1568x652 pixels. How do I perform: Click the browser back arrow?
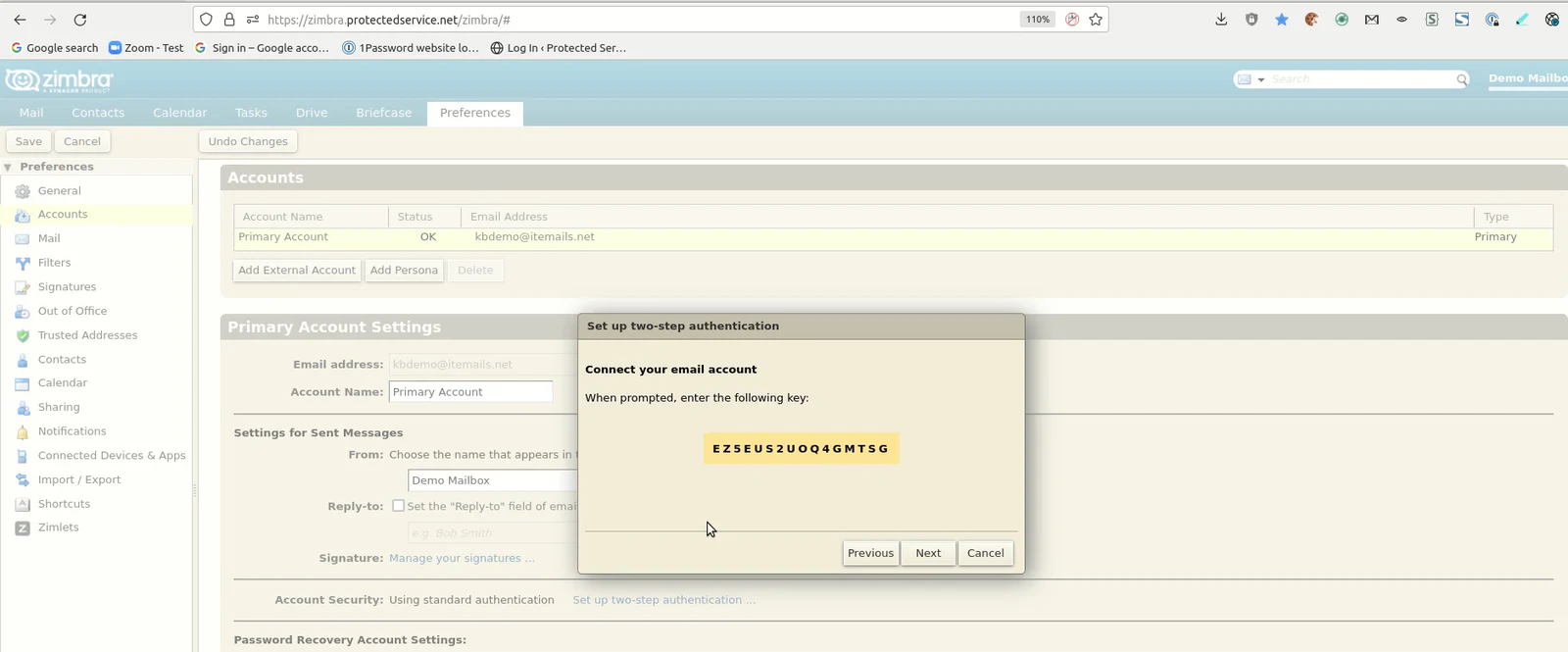[20, 20]
